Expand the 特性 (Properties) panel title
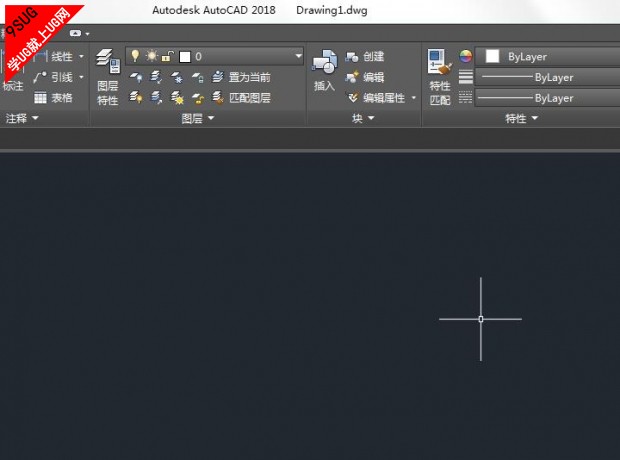This screenshot has width=620, height=460. tap(522, 118)
